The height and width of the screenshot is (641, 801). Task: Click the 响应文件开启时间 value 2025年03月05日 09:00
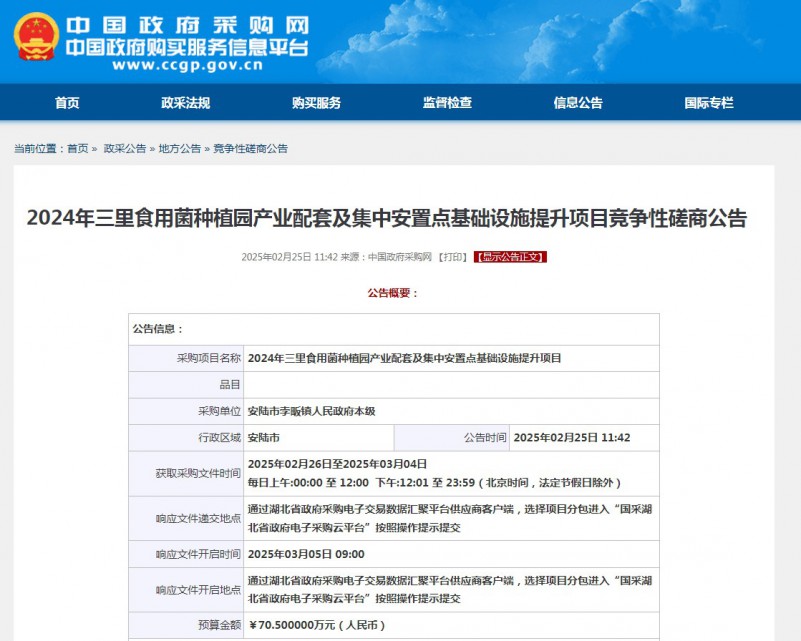[306, 554]
